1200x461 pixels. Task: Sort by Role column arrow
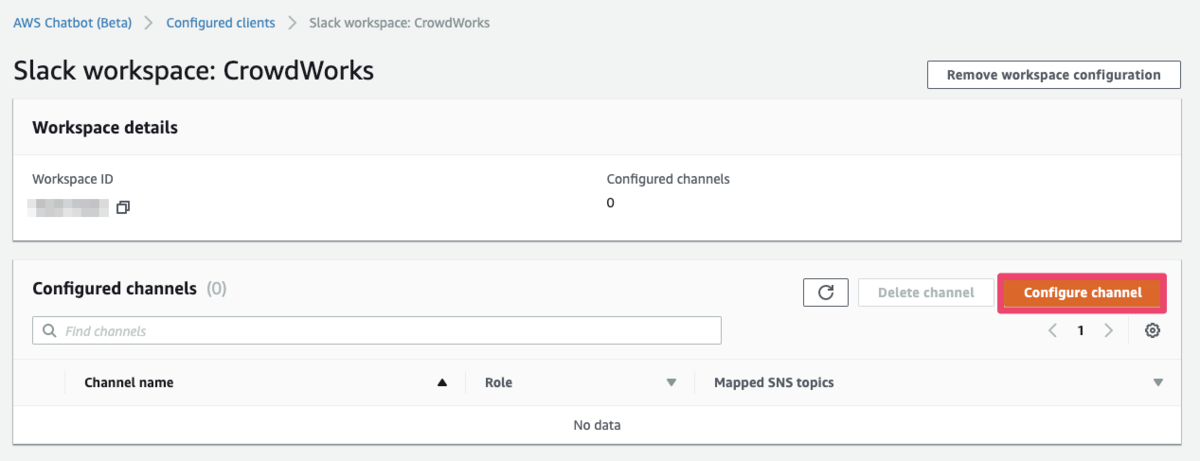click(x=672, y=383)
